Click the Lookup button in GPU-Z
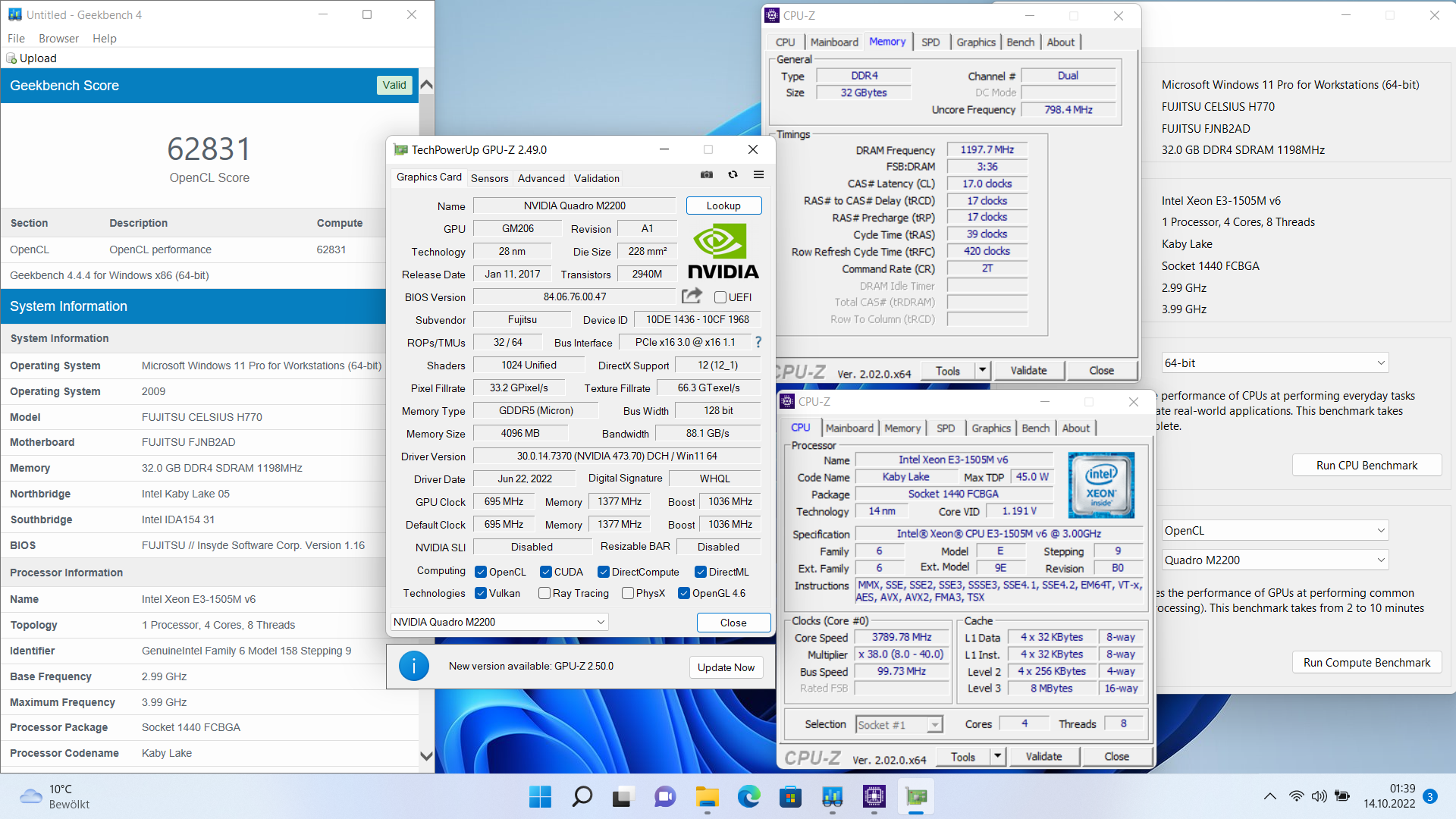This screenshot has width=1456, height=819. pyautogui.click(x=723, y=206)
